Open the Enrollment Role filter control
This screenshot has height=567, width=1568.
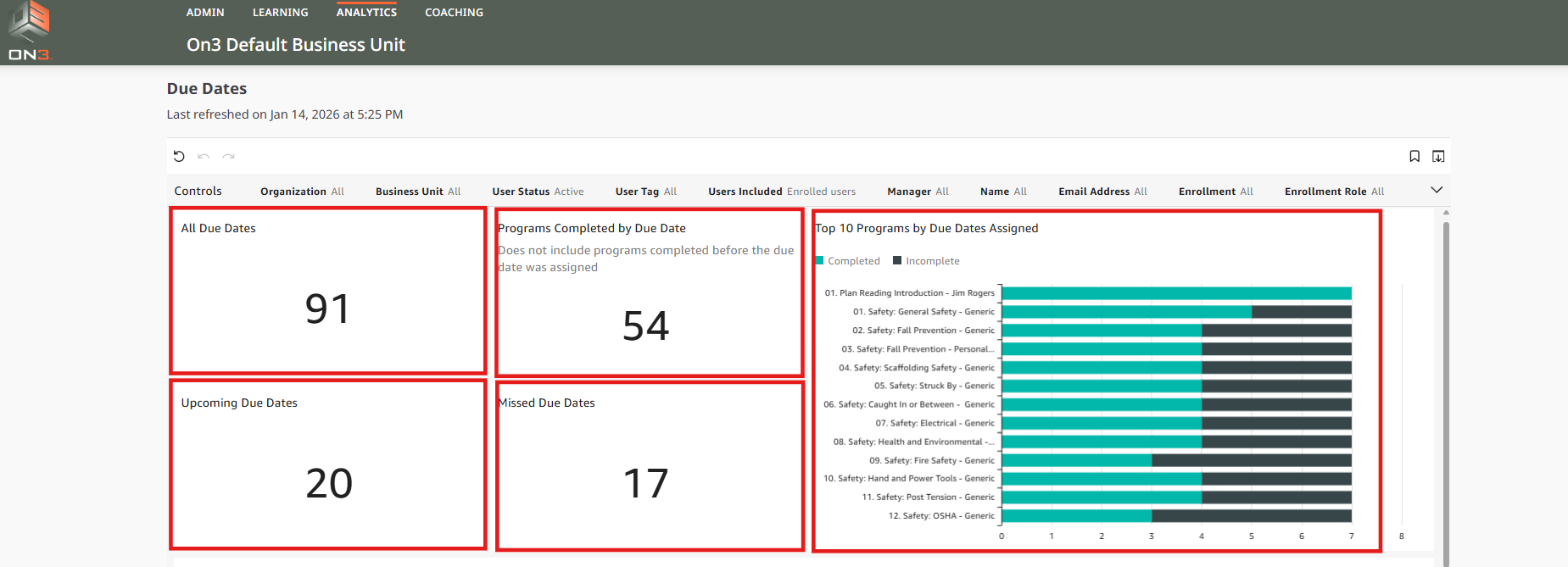pos(1333,192)
